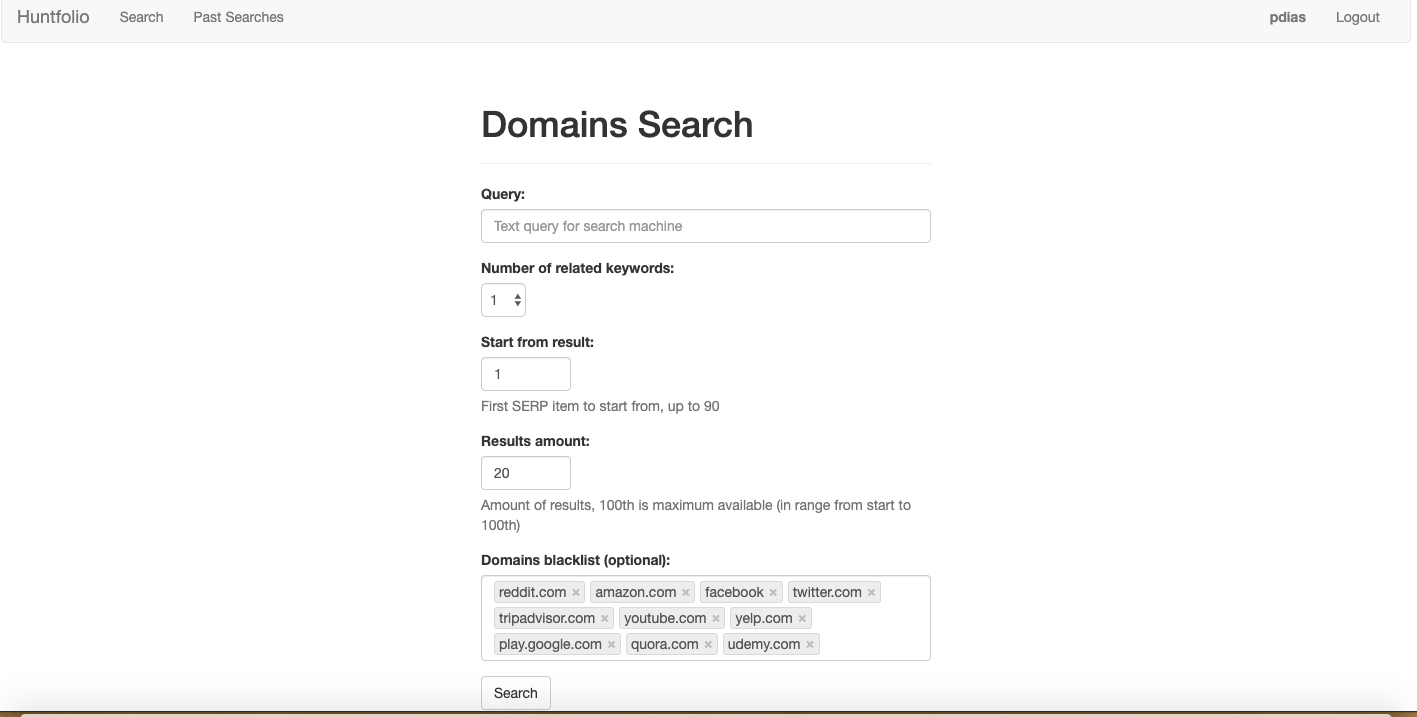Select the play.google.com tag text
1417x717 pixels.
coord(550,644)
